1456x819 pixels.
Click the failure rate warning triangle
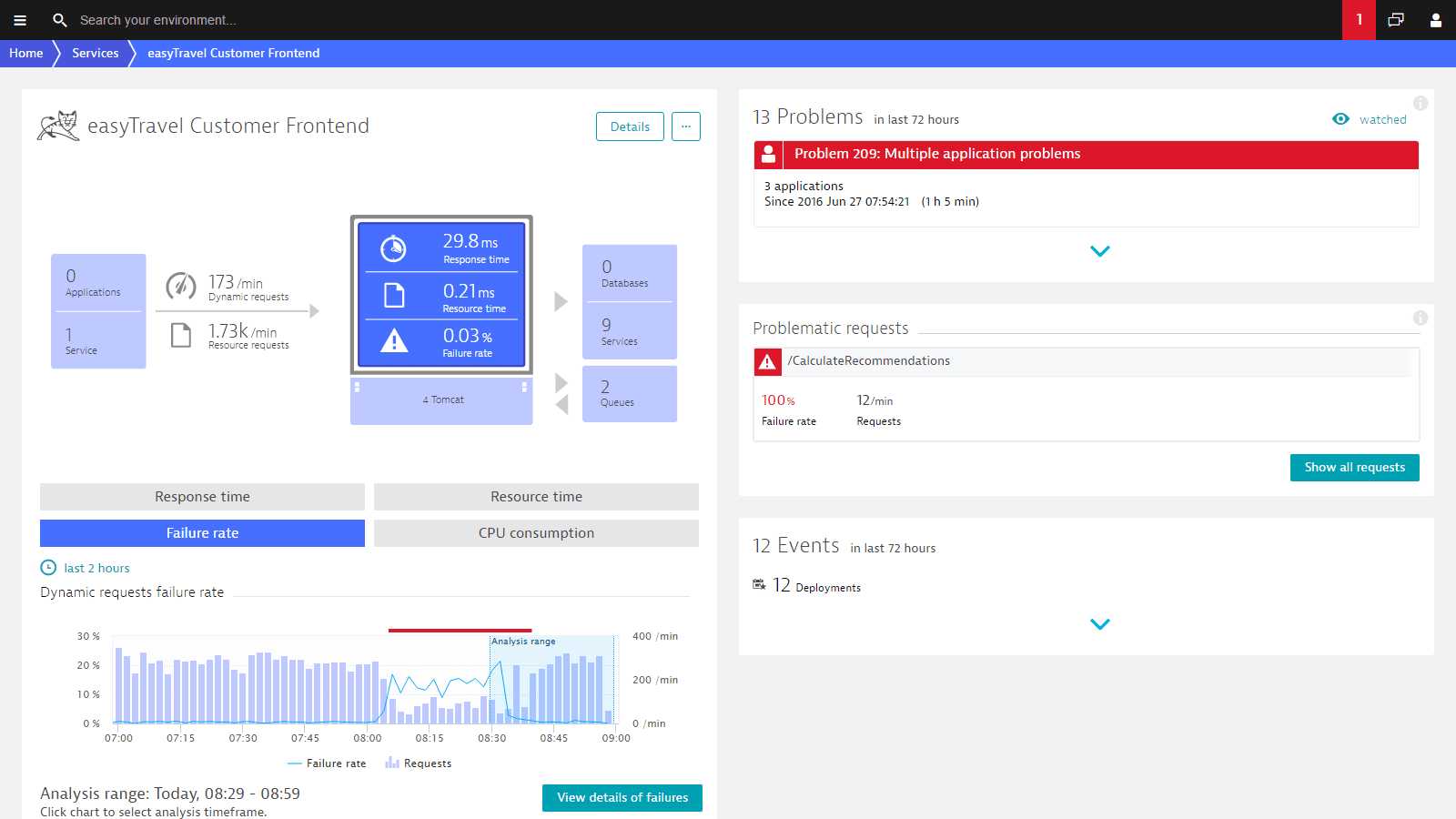pyautogui.click(x=394, y=340)
